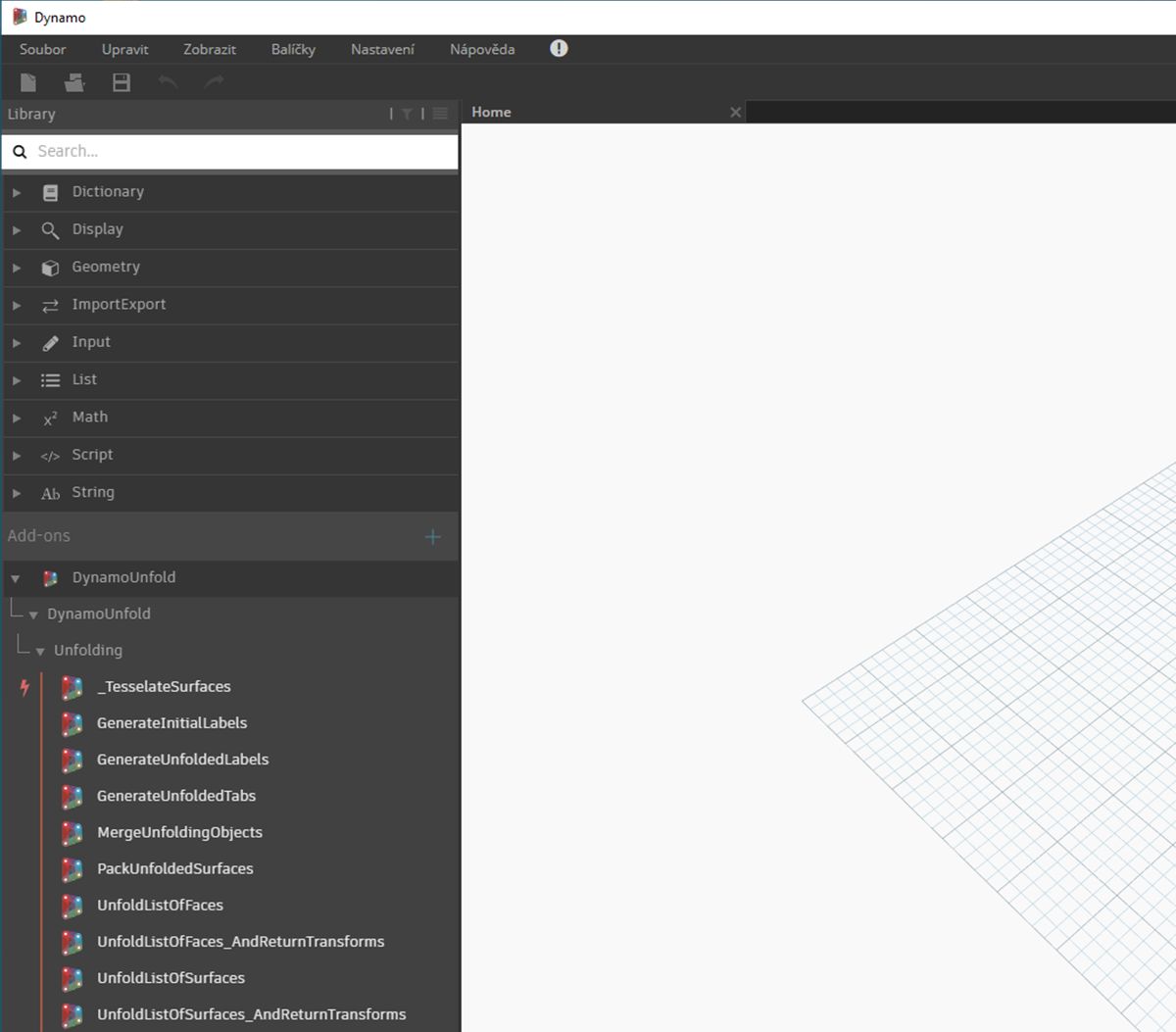The height and width of the screenshot is (1032, 1176).
Task: Select UnfoldListOfFaces_AndReturnTransforms node
Action: 240,942
